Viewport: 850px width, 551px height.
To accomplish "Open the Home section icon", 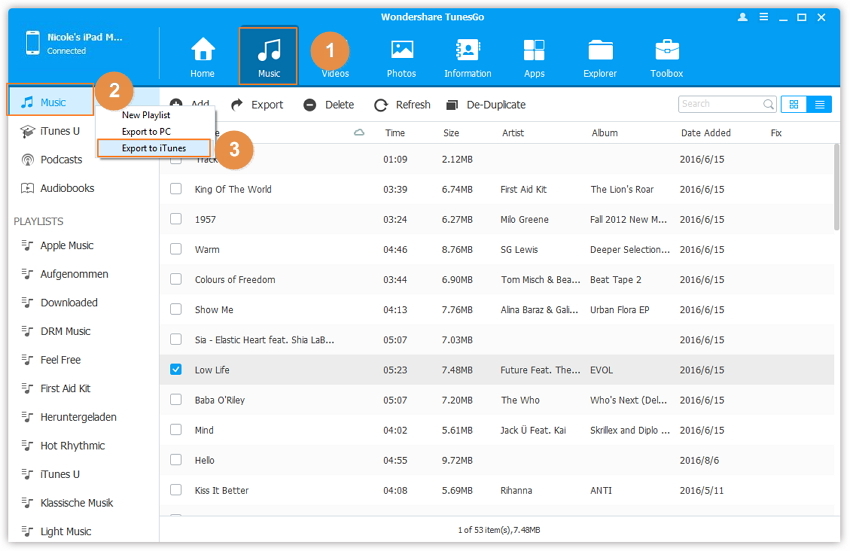I will tap(202, 52).
